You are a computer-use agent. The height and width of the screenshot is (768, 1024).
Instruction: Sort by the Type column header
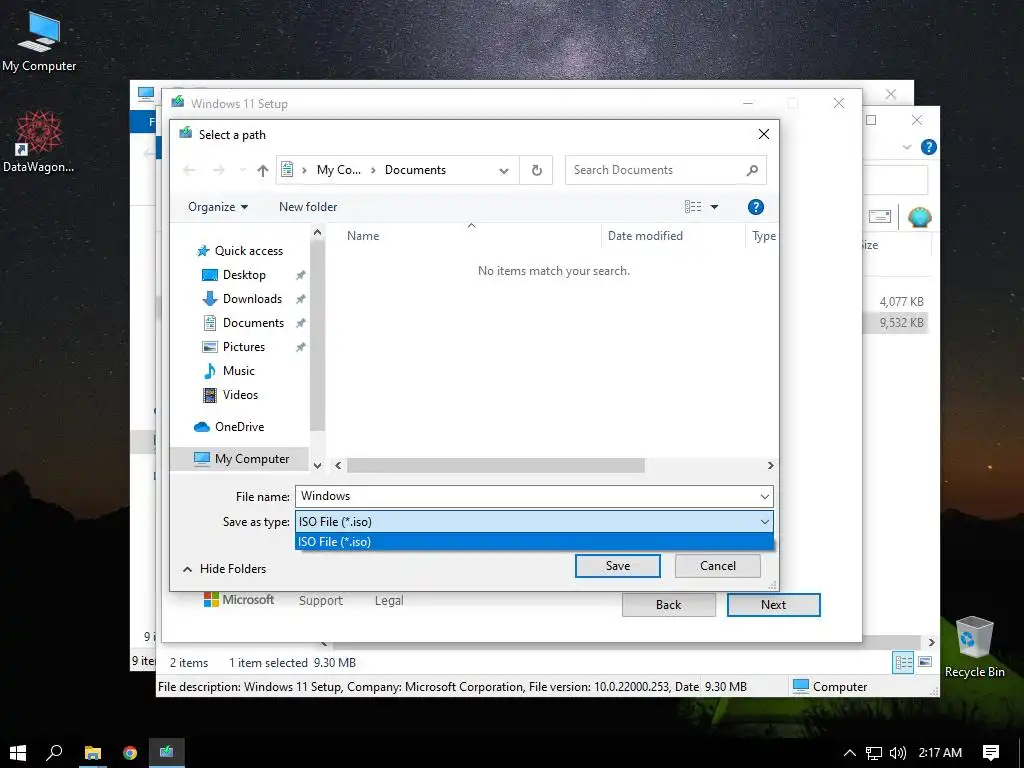tap(762, 236)
